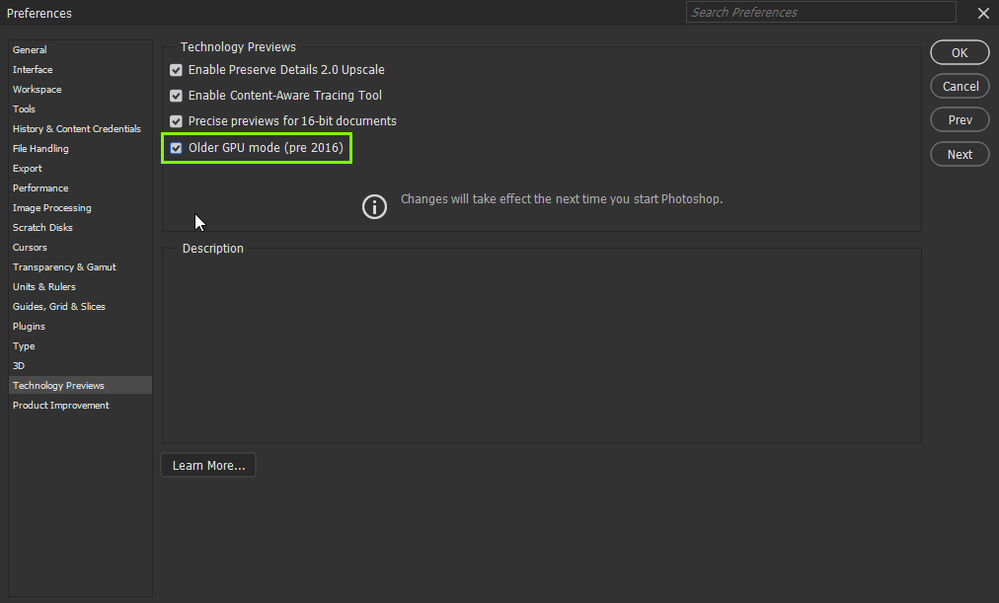Disable Older GPU mode (pre 2016)
999x603 pixels.
pos(175,147)
